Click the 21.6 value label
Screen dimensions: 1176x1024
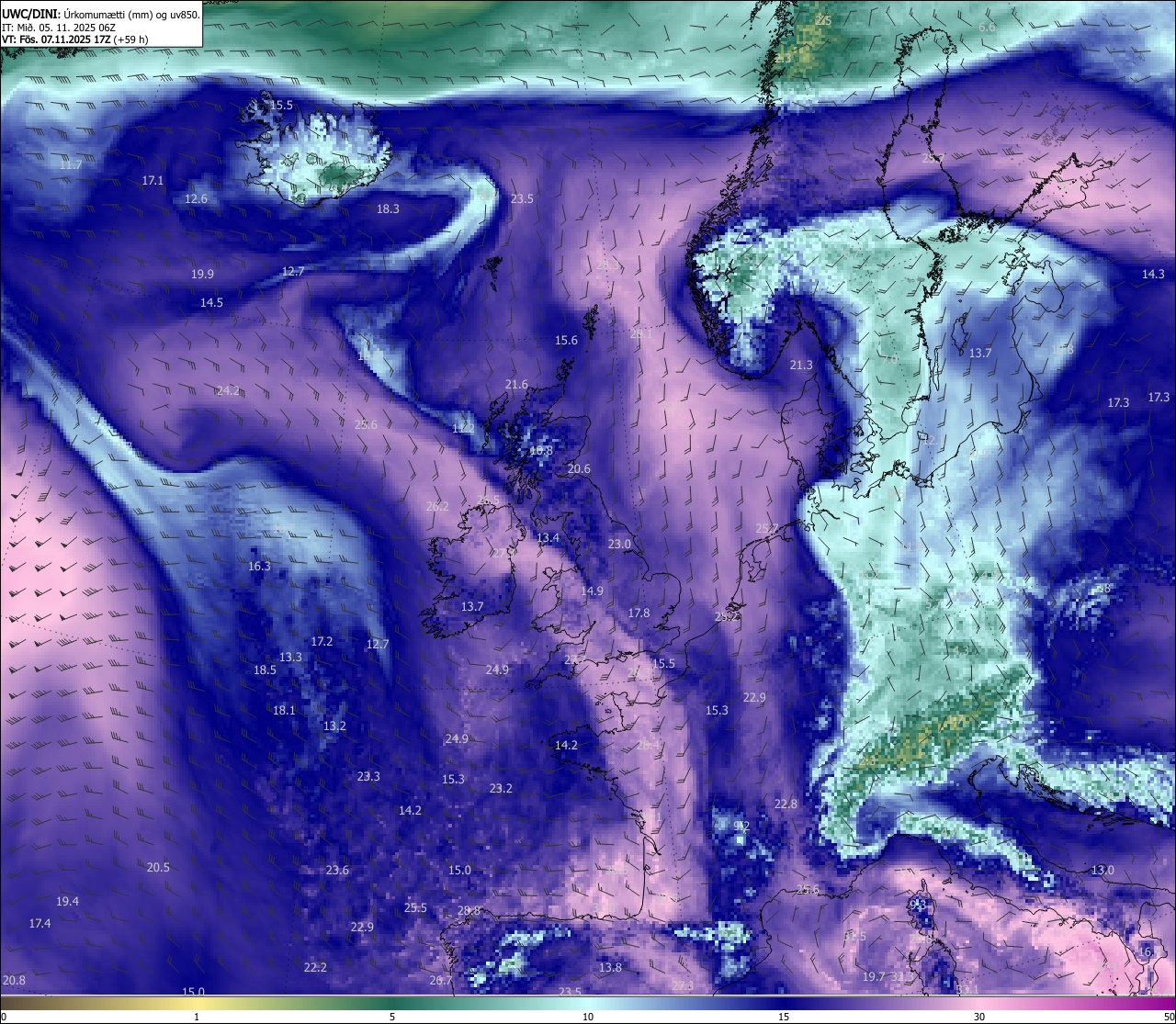tap(516, 385)
